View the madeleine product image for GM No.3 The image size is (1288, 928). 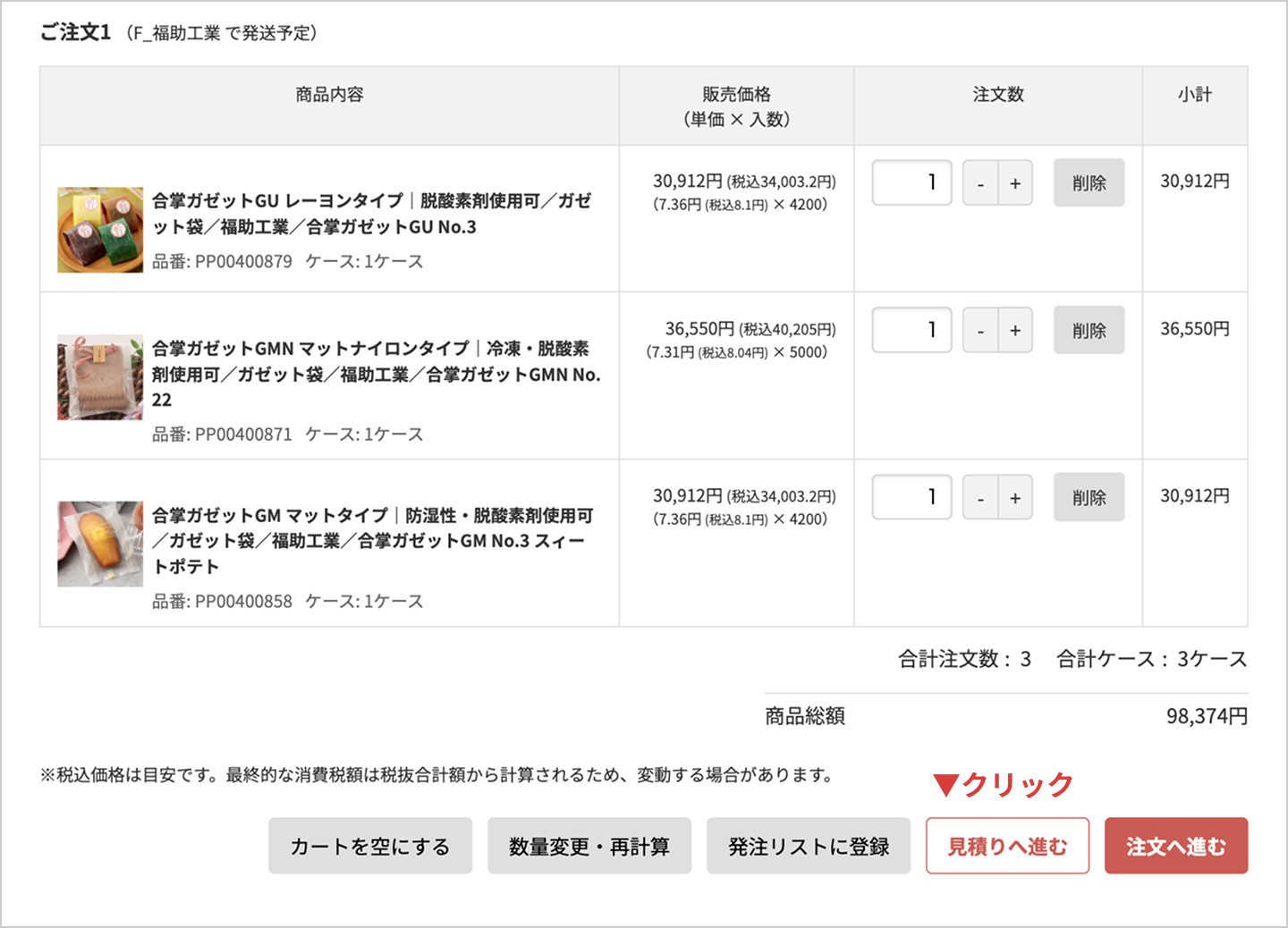pos(100,544)
